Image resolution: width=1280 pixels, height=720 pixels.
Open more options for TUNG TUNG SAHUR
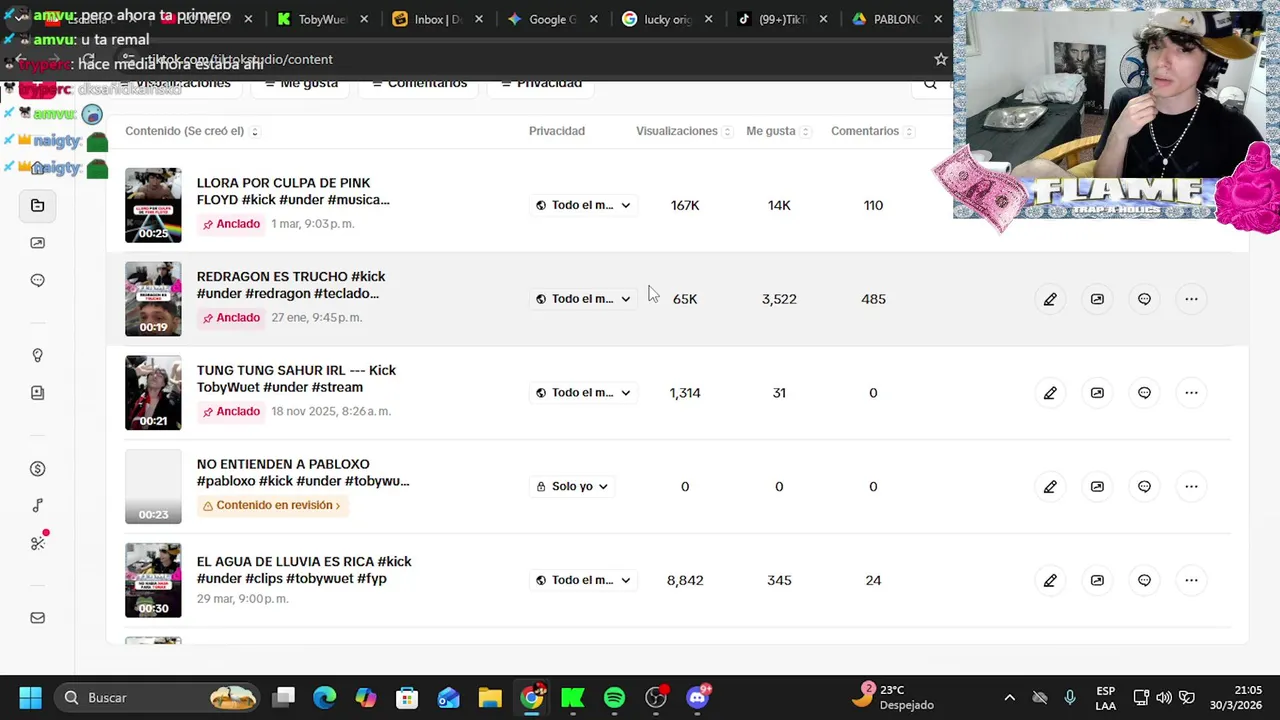[1191, 393]
